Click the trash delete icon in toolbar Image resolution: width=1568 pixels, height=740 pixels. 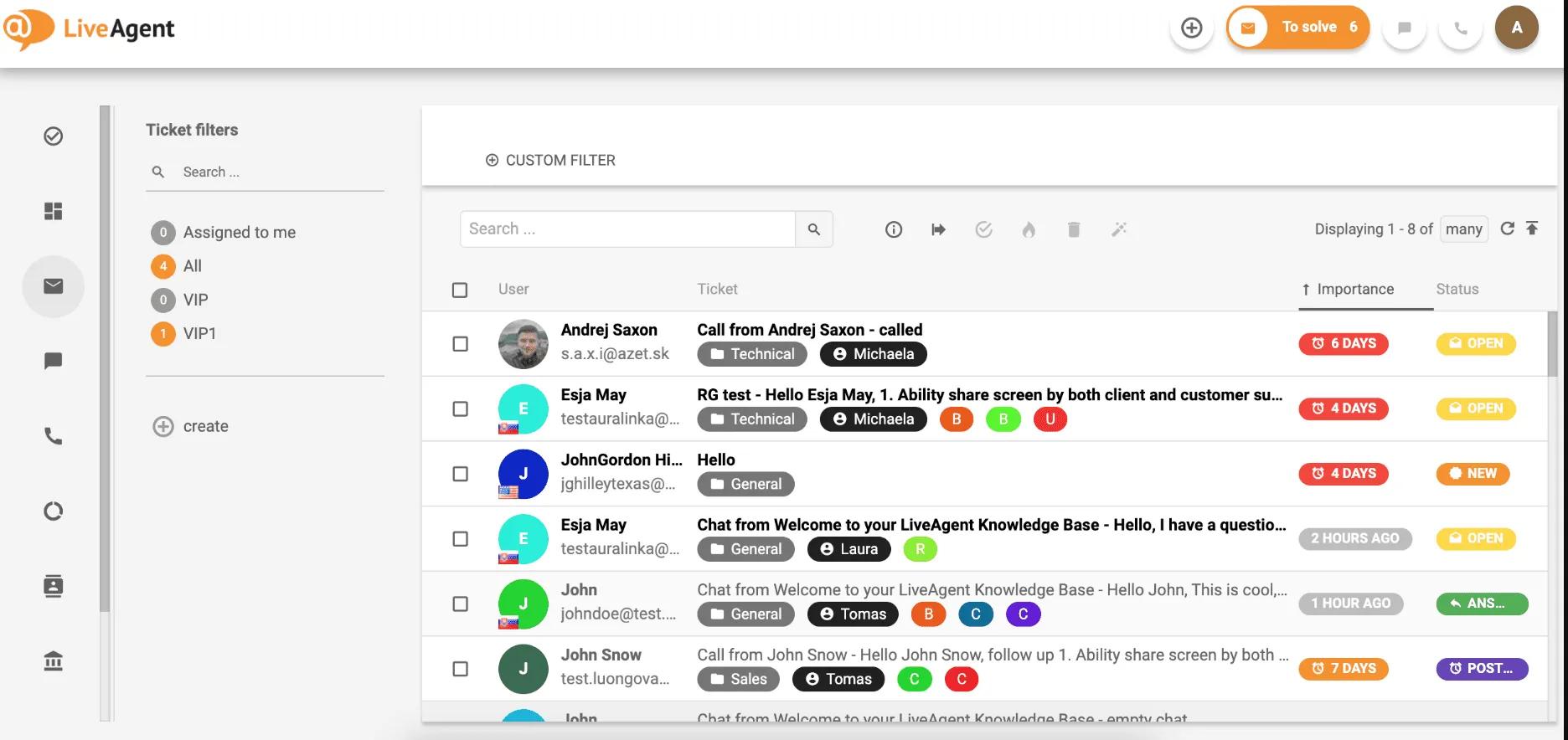[x=1074, y=229]
